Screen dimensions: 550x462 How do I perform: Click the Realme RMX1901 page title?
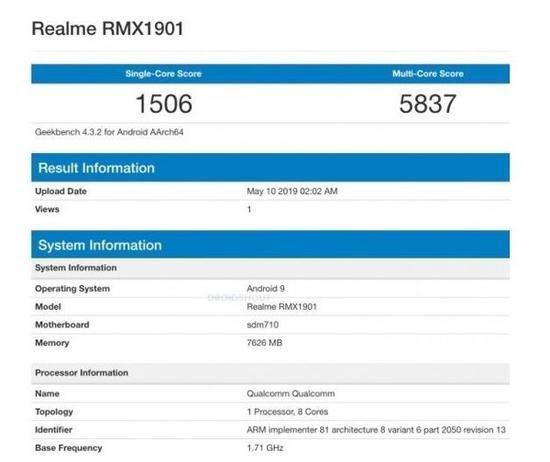point(107,28)
